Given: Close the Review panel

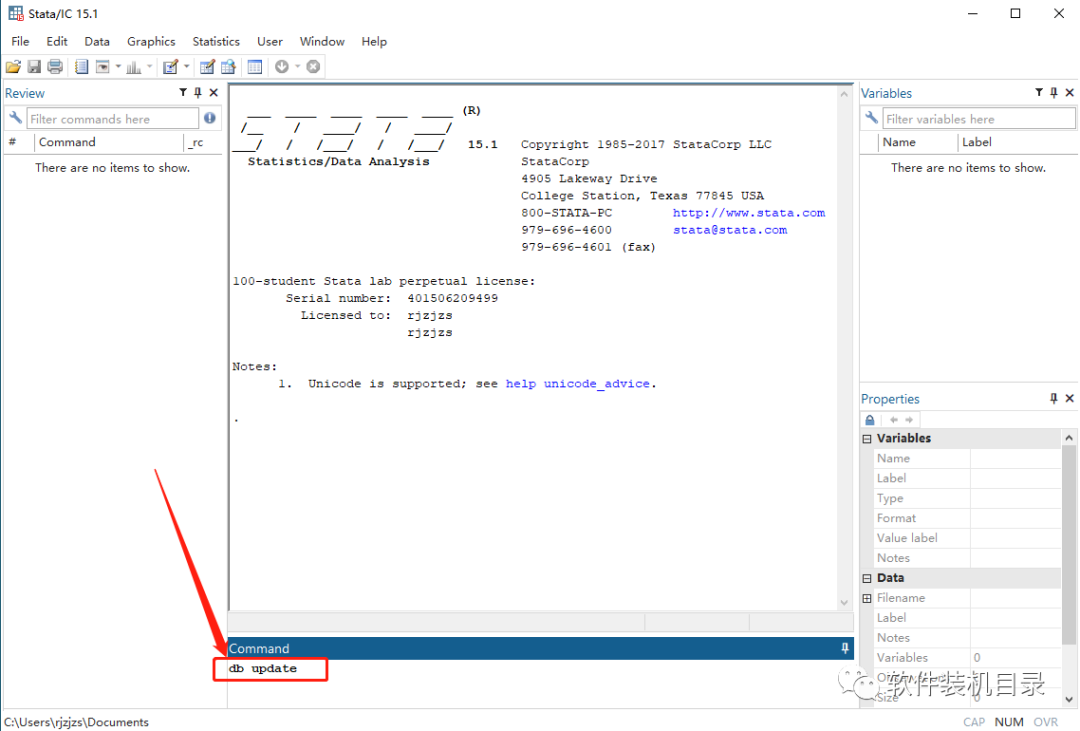Looking at the screenshot, I should (x=214, y=92).
